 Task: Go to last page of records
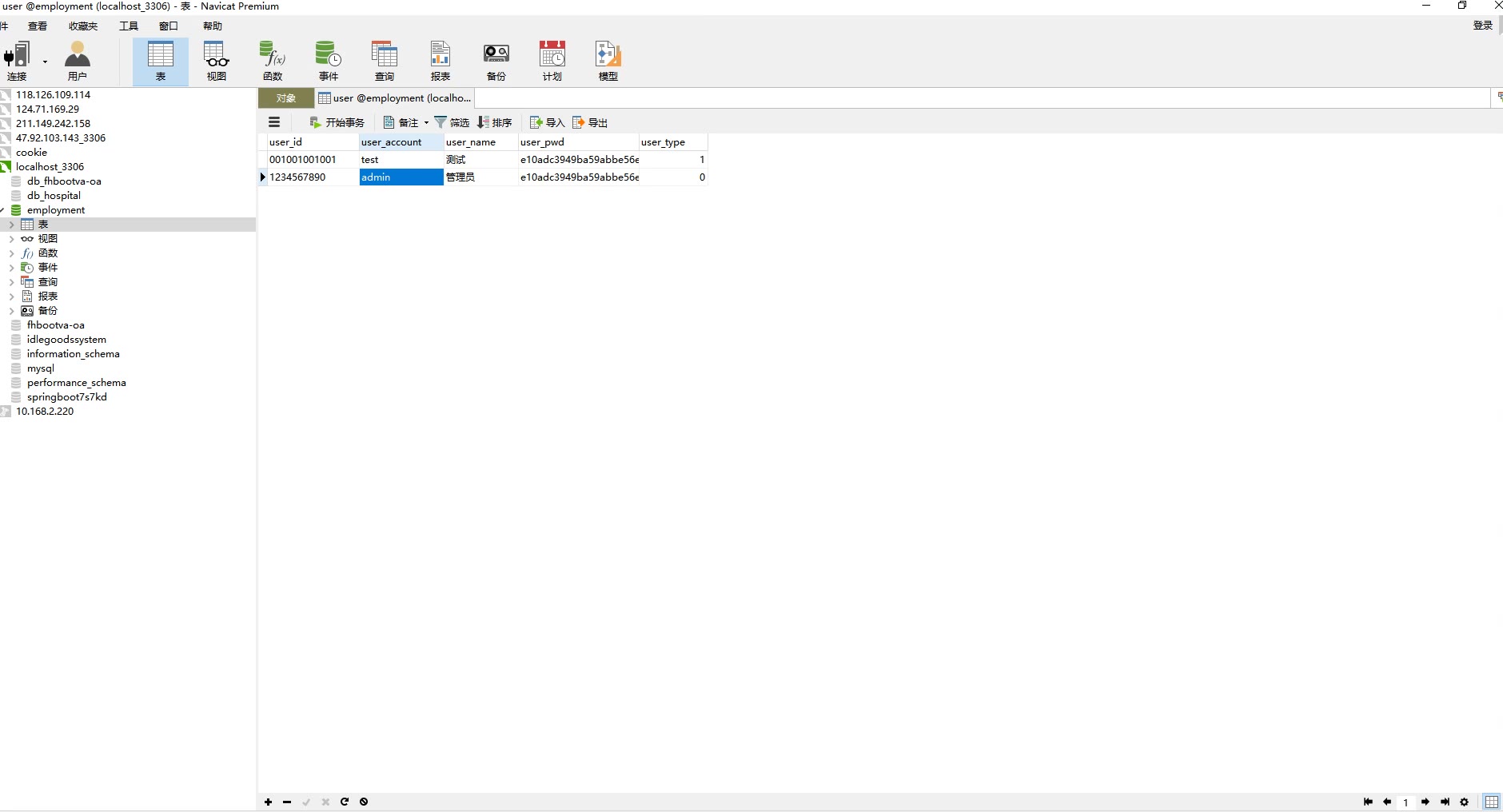pos(1445,802)
